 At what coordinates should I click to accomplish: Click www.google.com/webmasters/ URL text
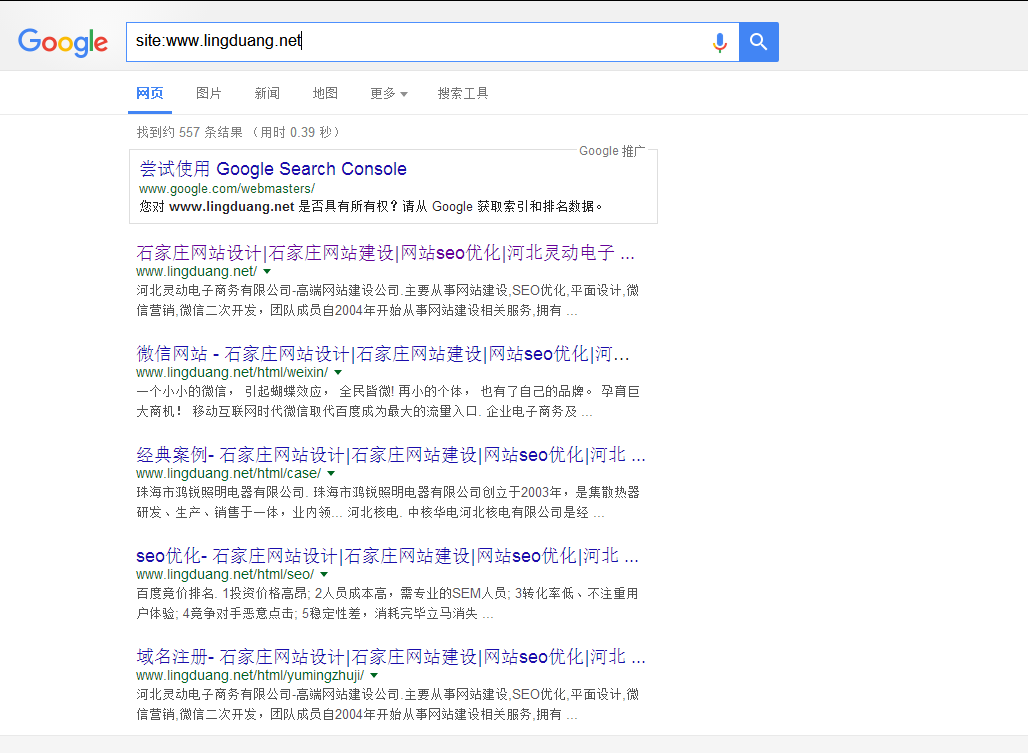pos(227,189)
